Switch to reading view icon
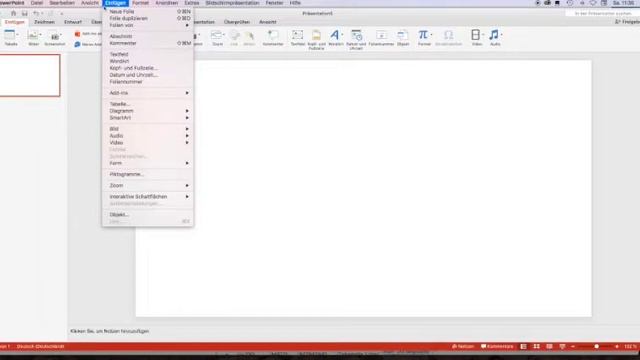The height and width of the screenshot is (360, 640). click(549, 347)
